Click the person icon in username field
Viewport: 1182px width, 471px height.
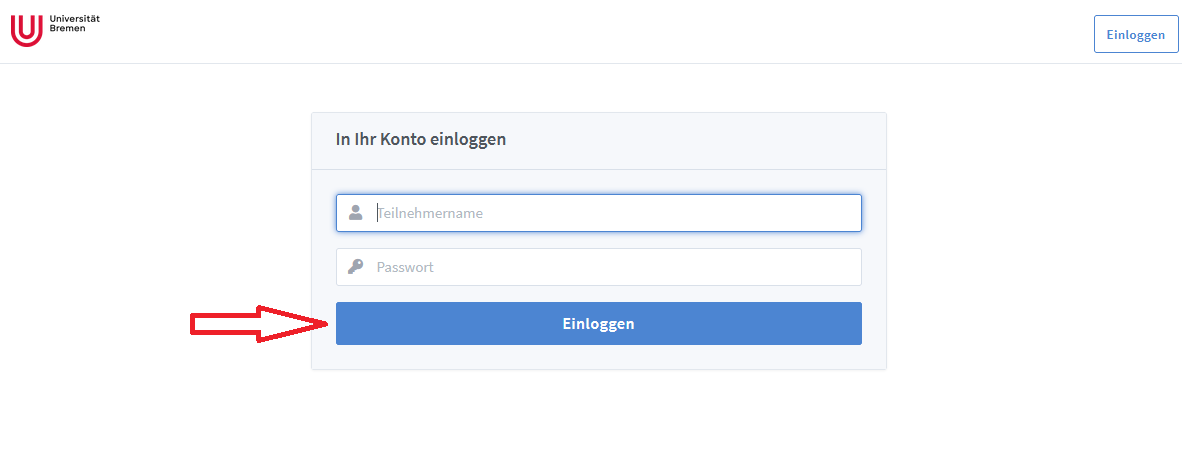355,213
